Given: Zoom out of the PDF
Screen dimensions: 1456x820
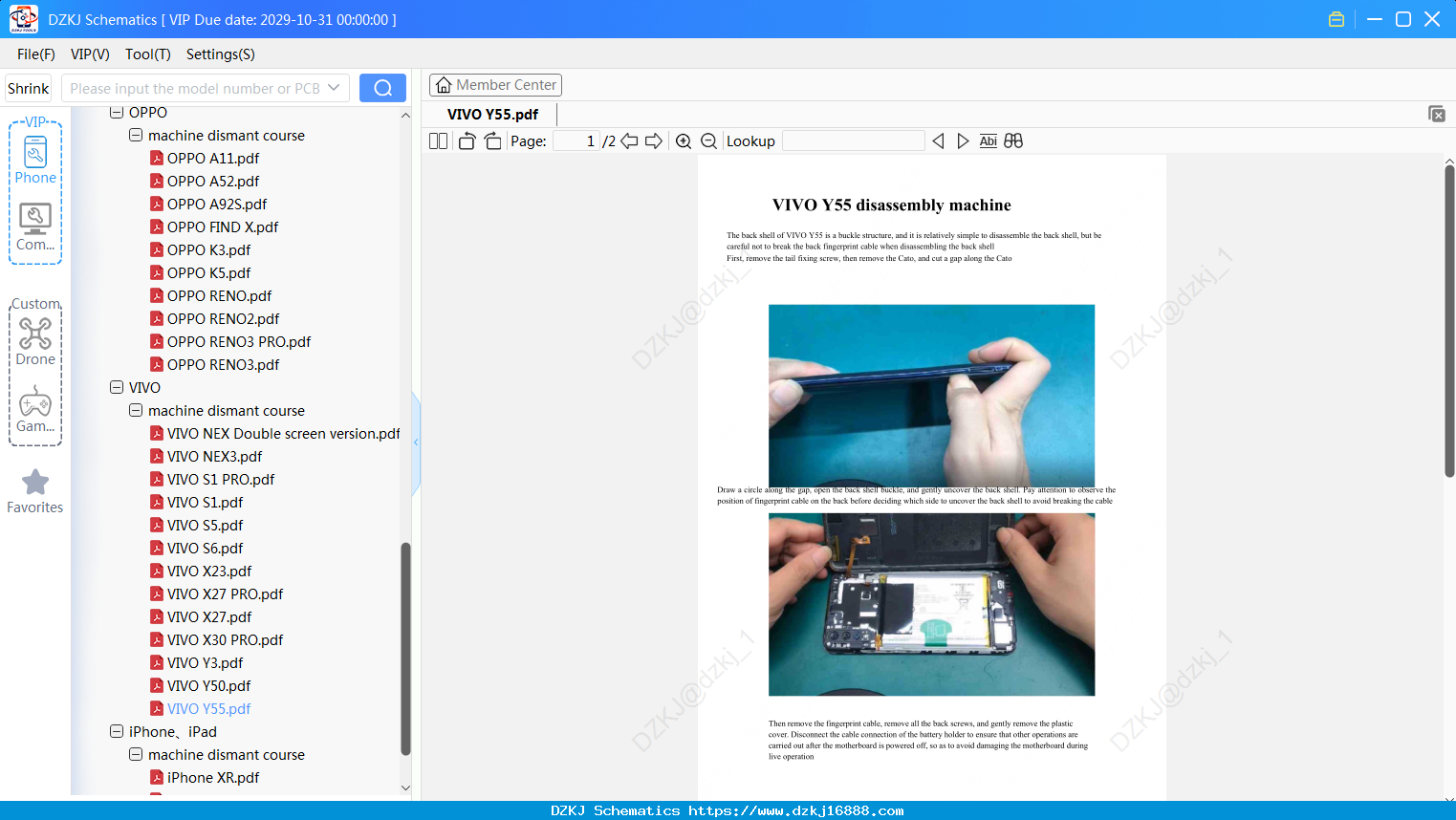Looking at the screenshot, I should (x=708, y=141).
